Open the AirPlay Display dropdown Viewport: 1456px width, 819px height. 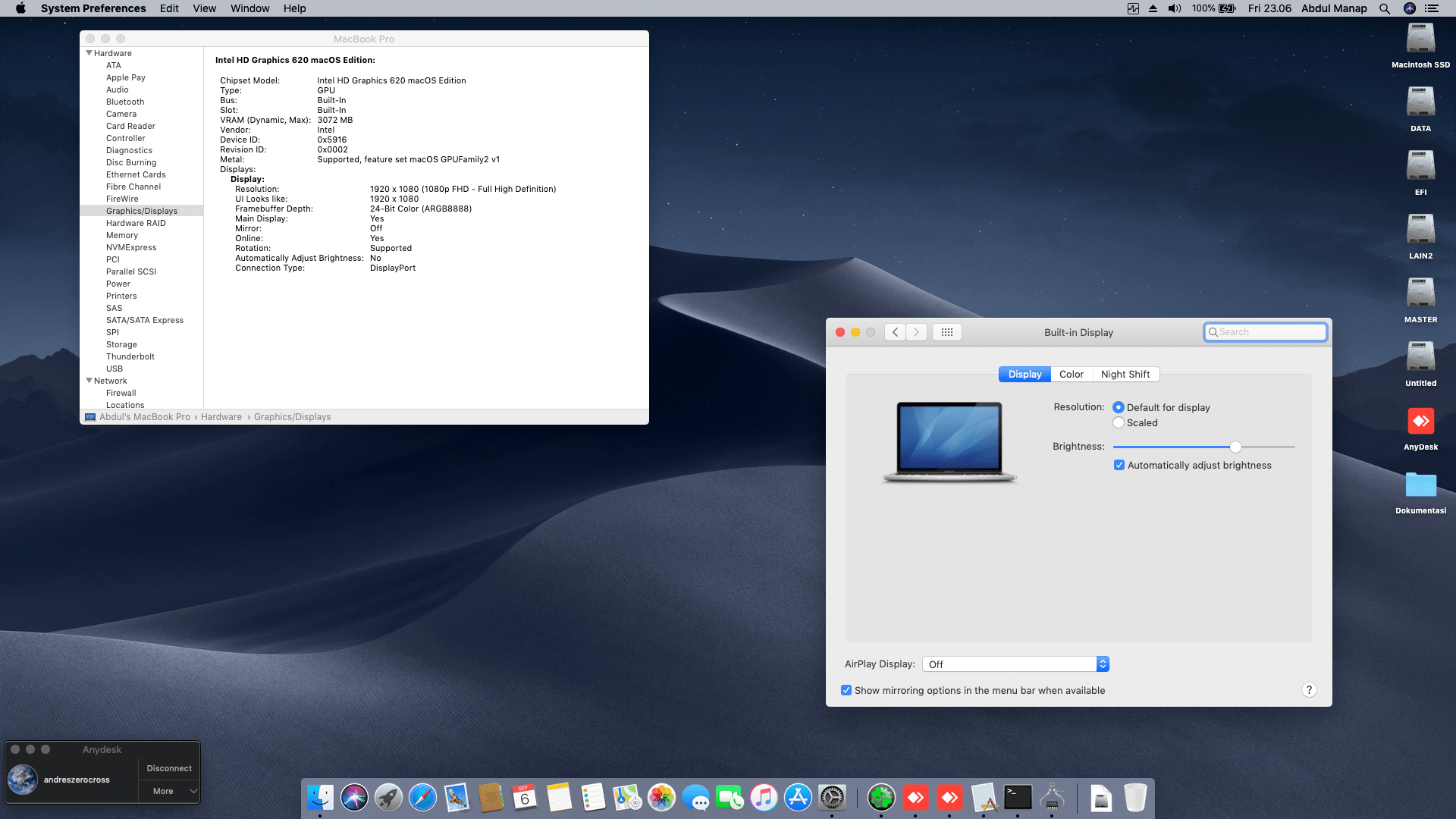pyautogui.click(x=1016, y=664)
